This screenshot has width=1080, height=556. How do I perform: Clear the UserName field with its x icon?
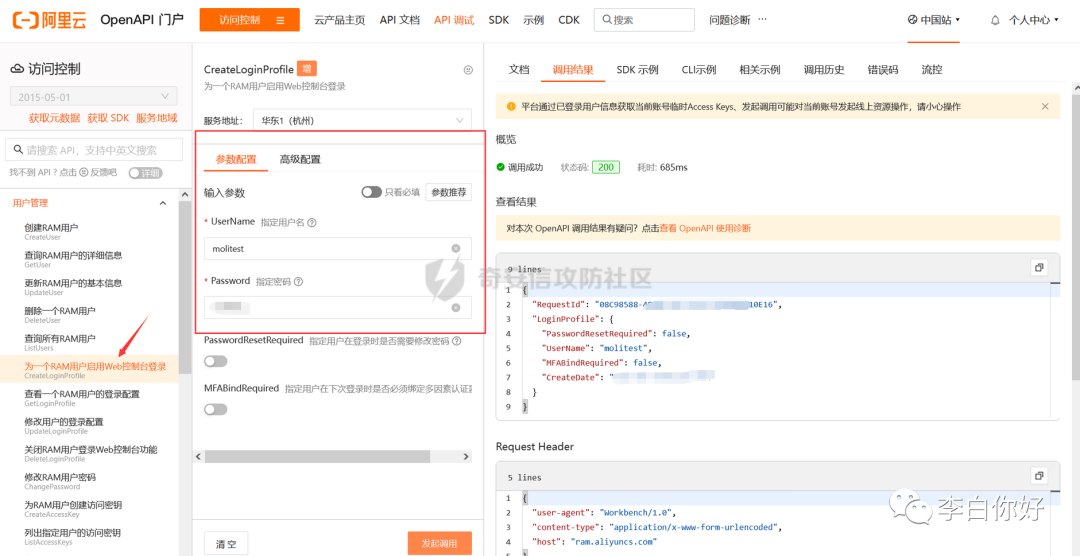click(456, 248)
